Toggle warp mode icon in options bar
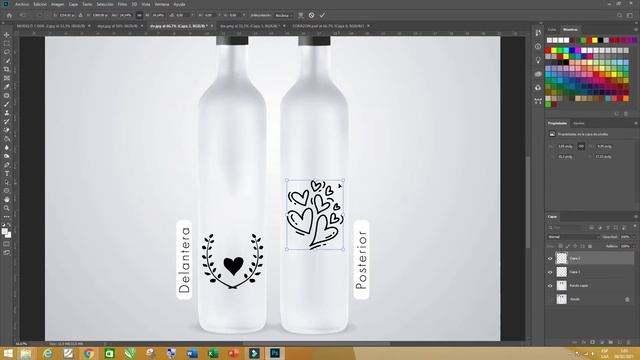 pos(301,15)
